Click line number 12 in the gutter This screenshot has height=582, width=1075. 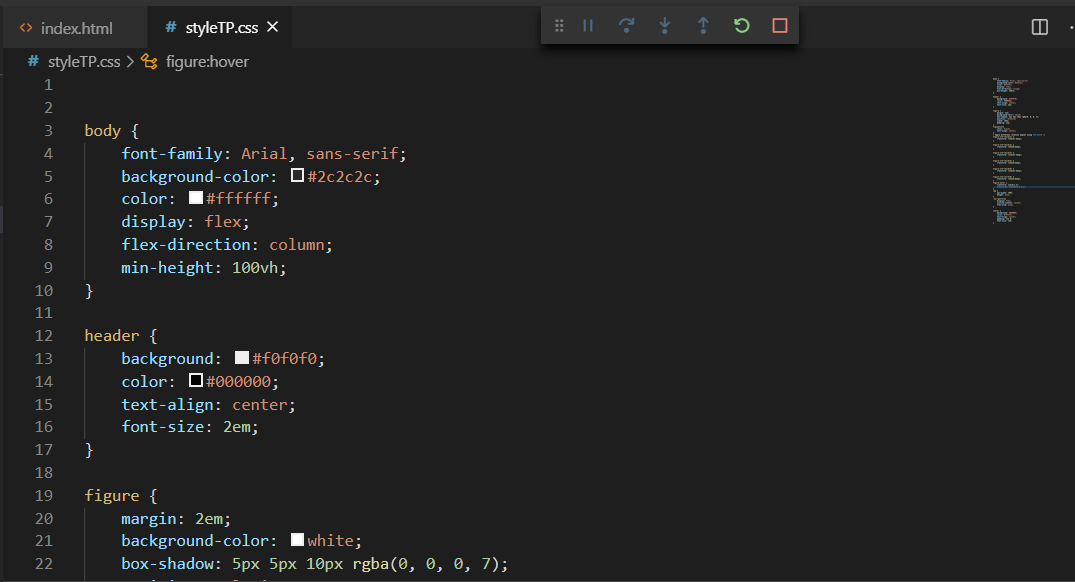click(43, 335)
